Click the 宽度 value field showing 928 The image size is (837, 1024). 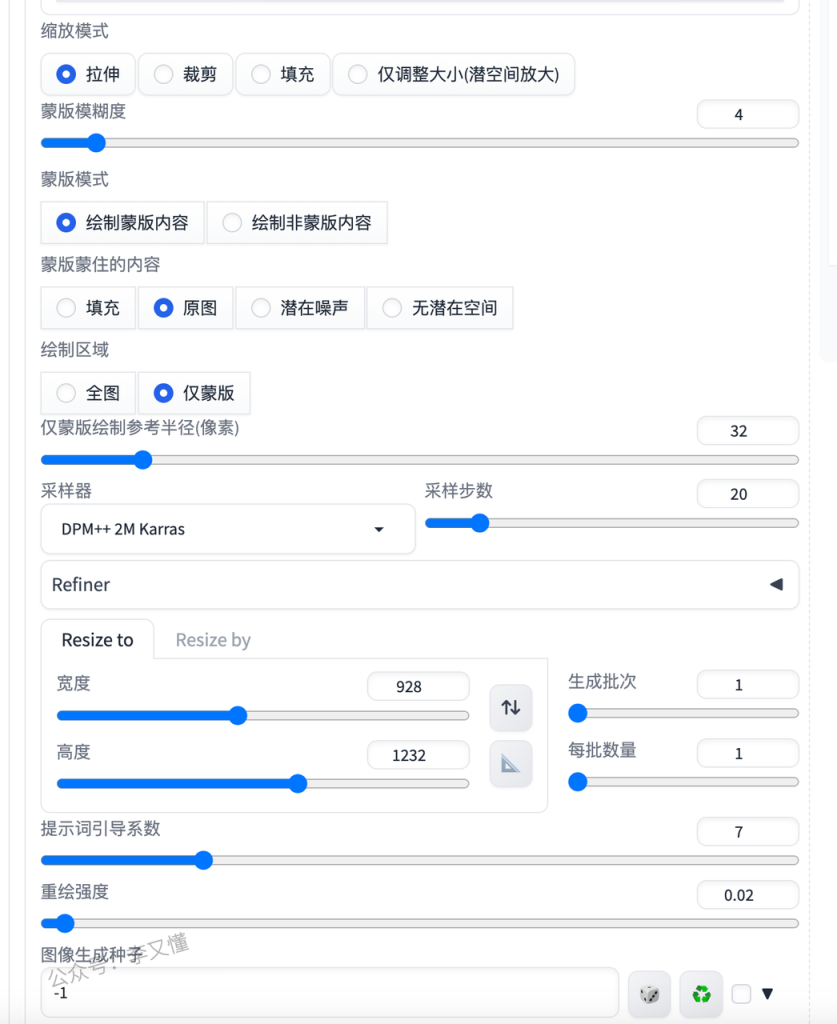tap(418, 687)
